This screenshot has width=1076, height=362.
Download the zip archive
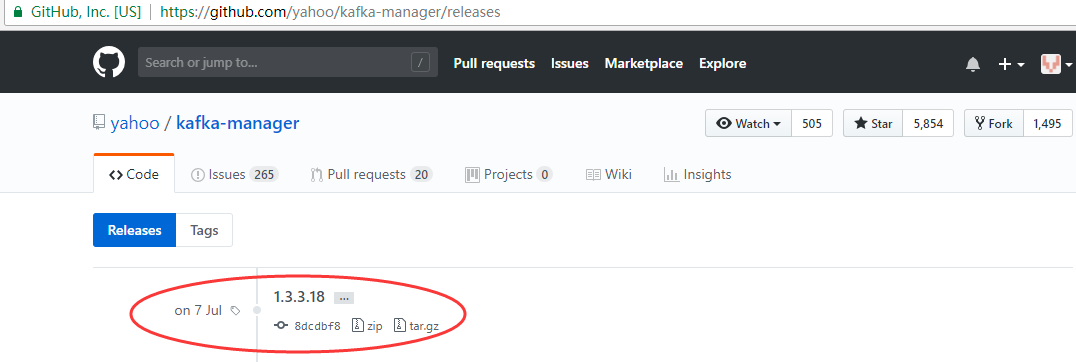point(367,326)
